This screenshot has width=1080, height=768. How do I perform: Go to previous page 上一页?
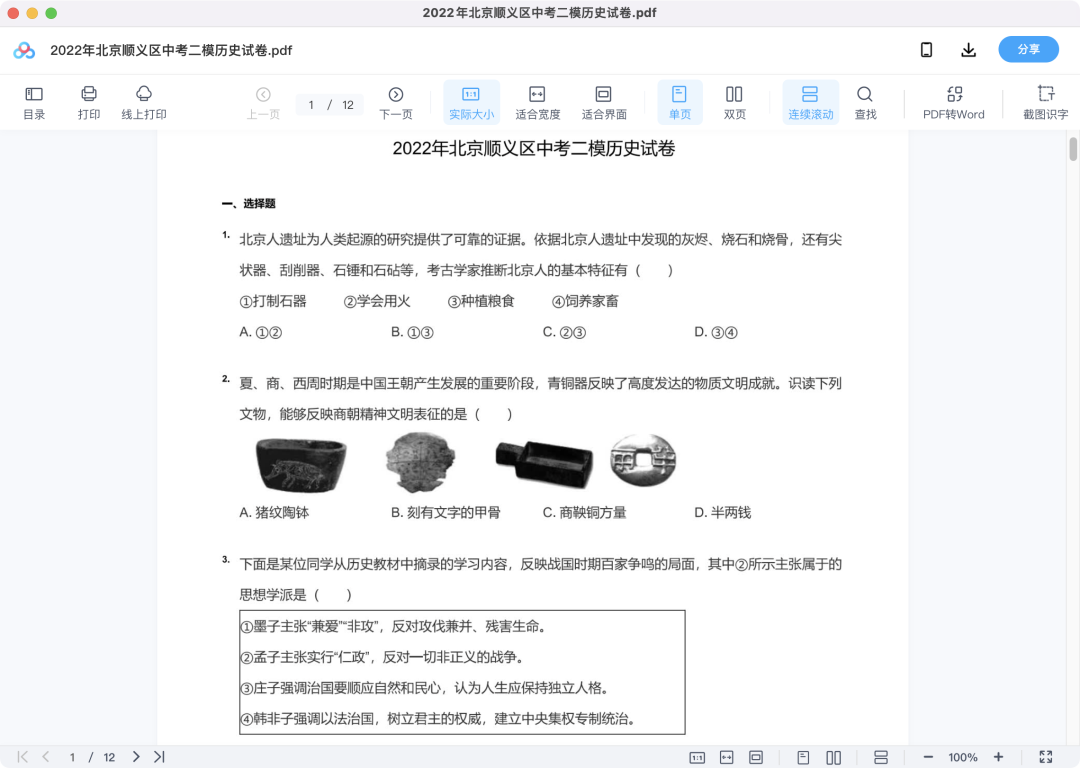click(263, 103)
